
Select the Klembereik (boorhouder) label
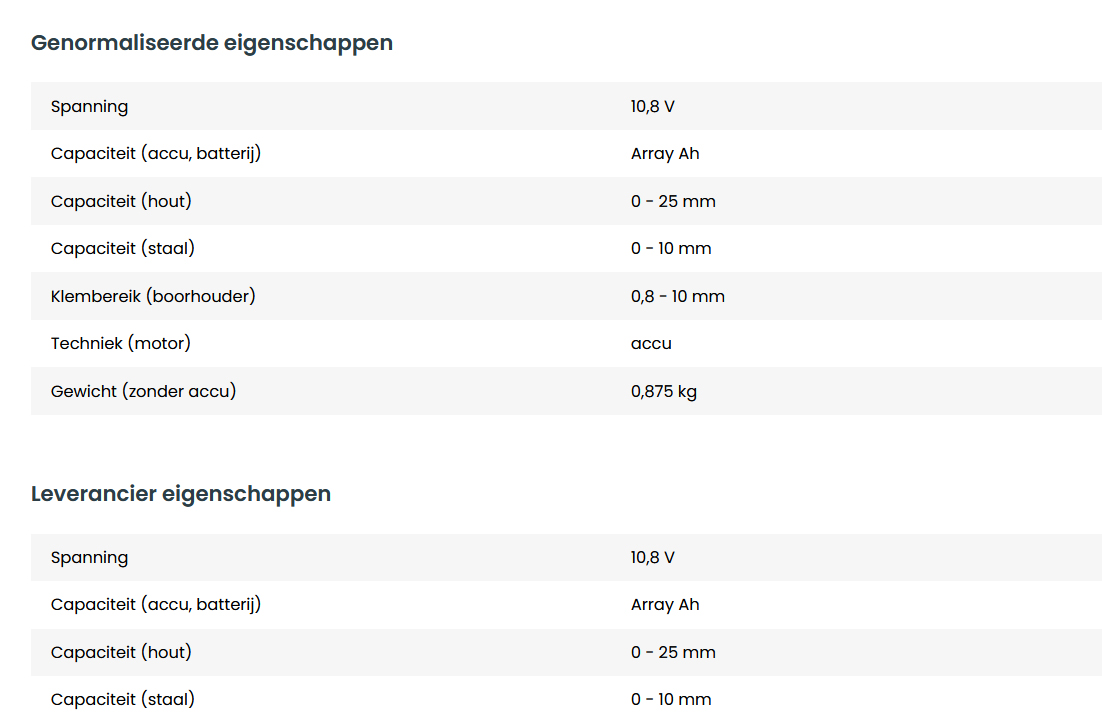(x=153, y=296)
